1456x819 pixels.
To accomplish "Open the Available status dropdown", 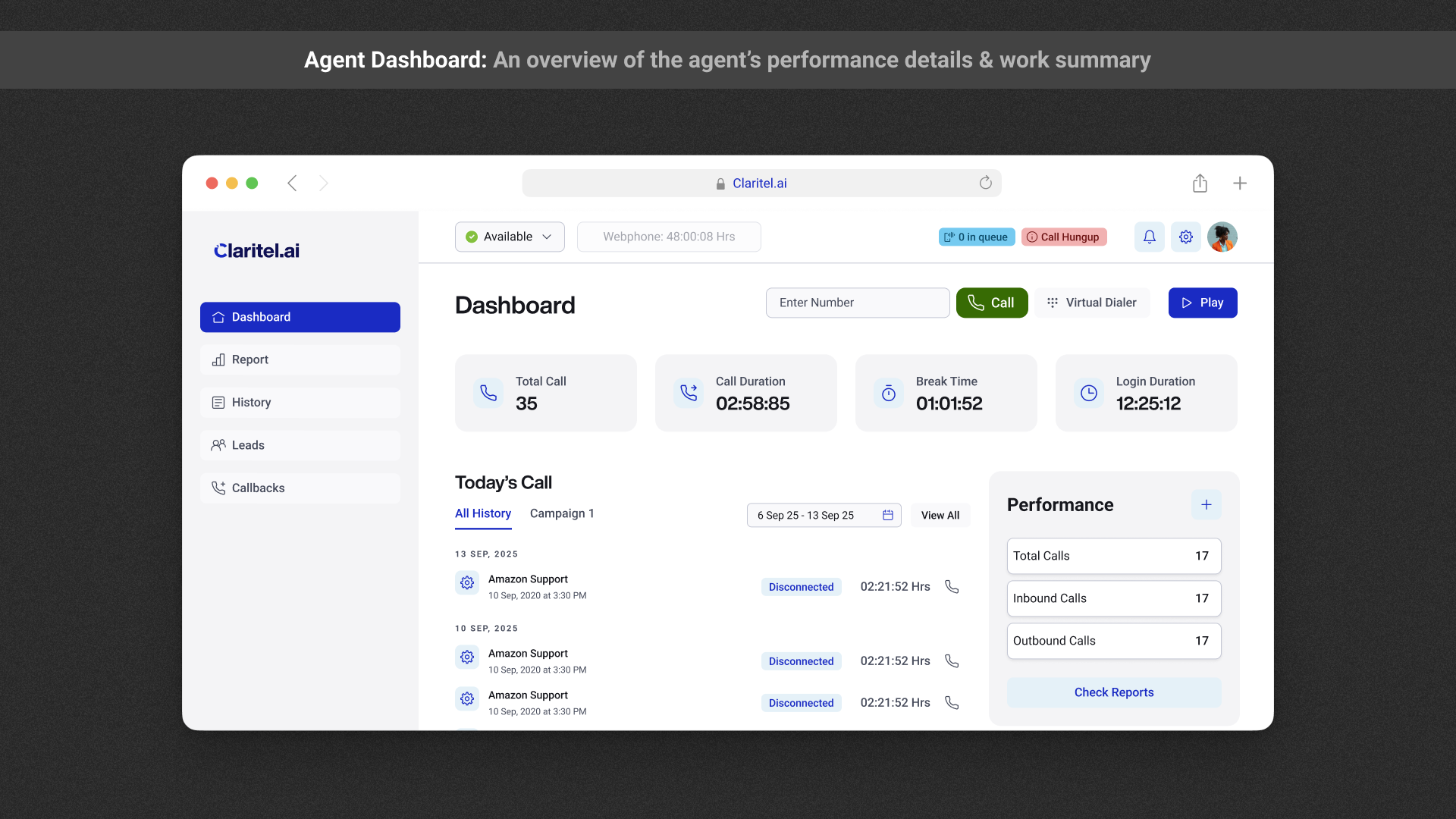I will coord(509,237).
